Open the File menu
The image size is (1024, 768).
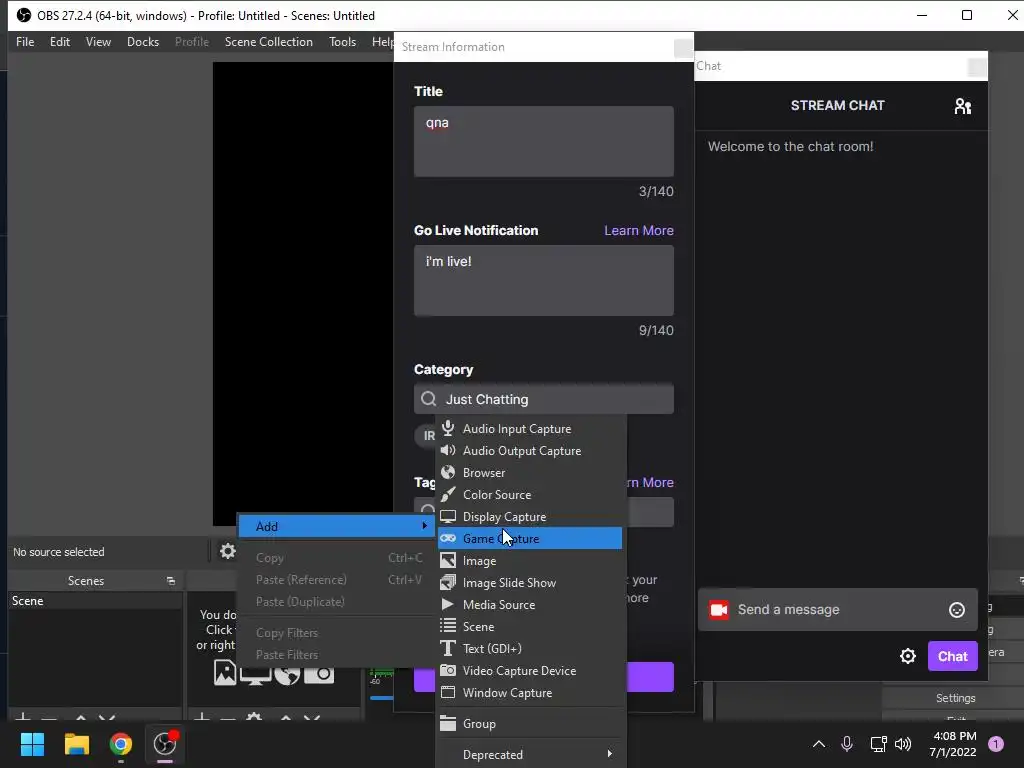pos(25,42)
